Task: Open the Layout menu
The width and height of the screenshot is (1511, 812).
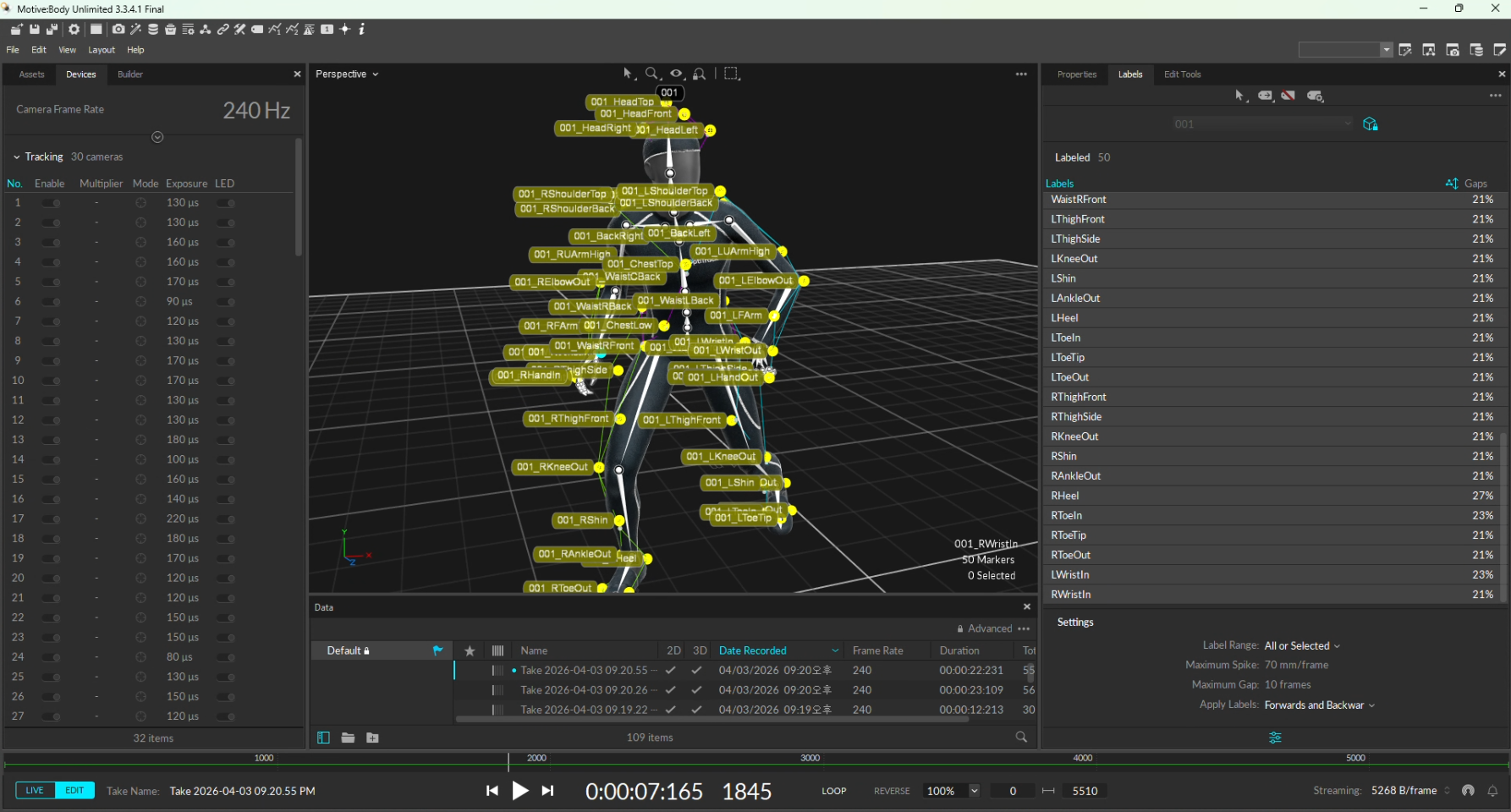Action: click(x=102, y=50)
